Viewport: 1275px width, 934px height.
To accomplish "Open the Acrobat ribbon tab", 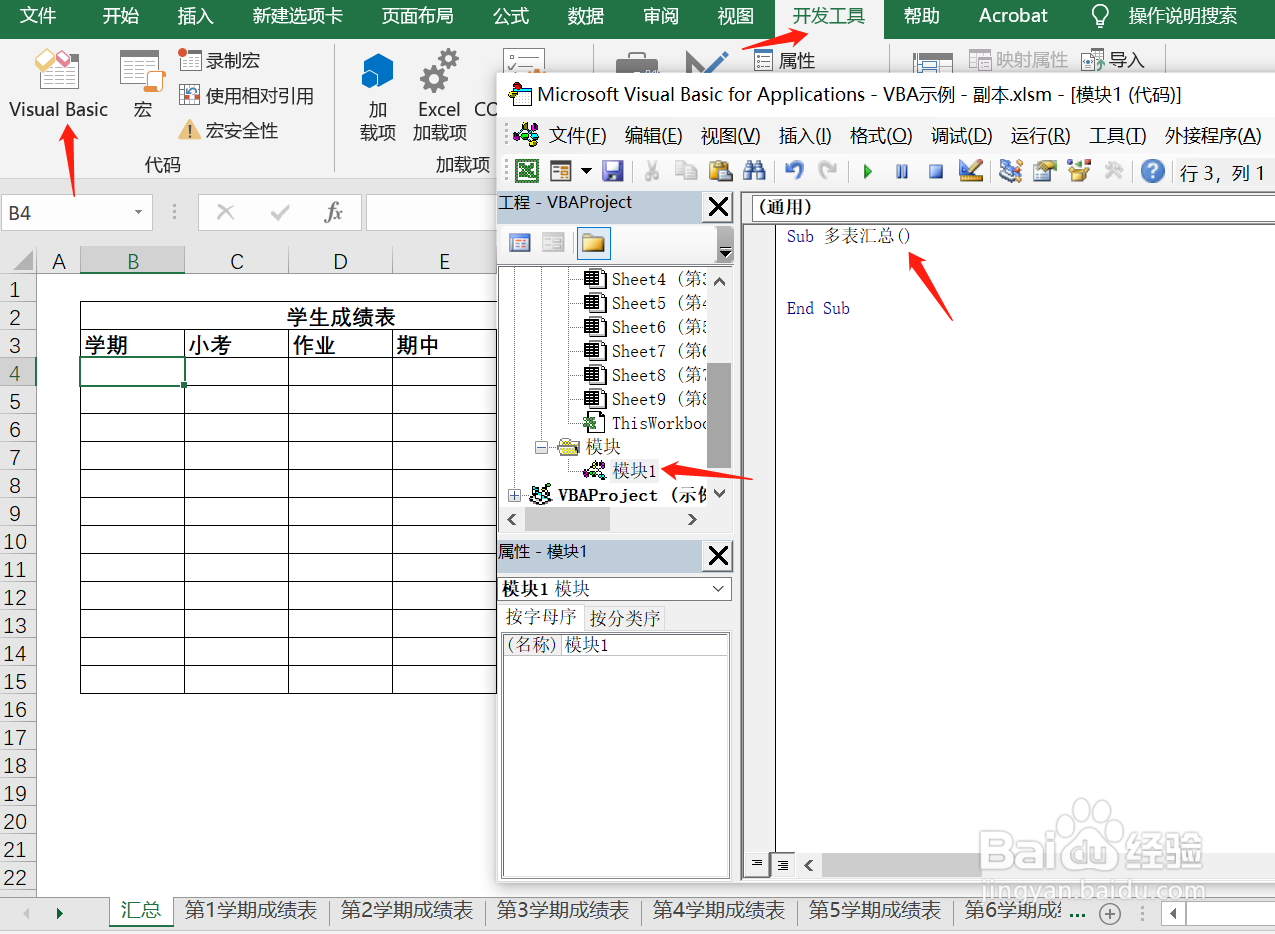I will 1013,16.
